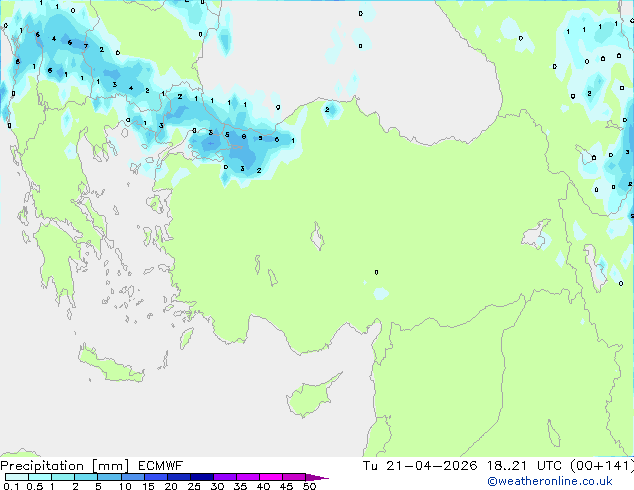Click the "50" legend value
The width and height of the screenshot is (634, 490).
click(309, 486)
